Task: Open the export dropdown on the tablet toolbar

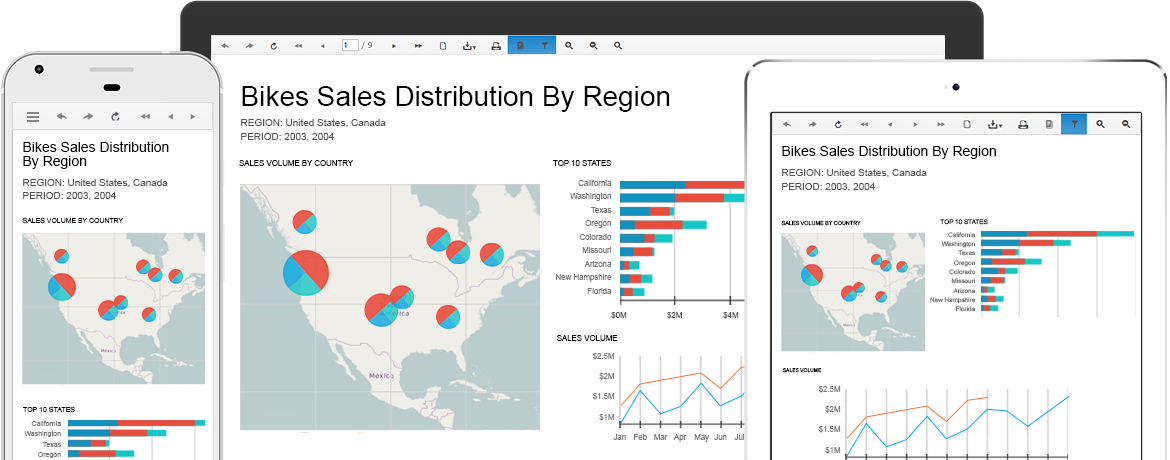Action: [x=996, y=124]
